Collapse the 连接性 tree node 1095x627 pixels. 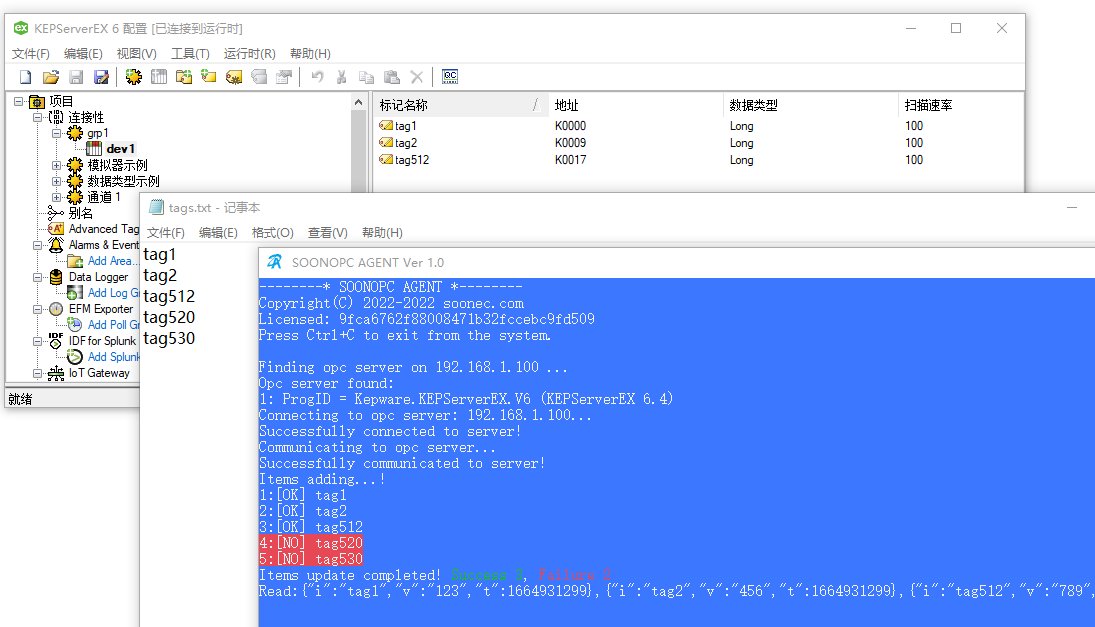click(38, 117)
